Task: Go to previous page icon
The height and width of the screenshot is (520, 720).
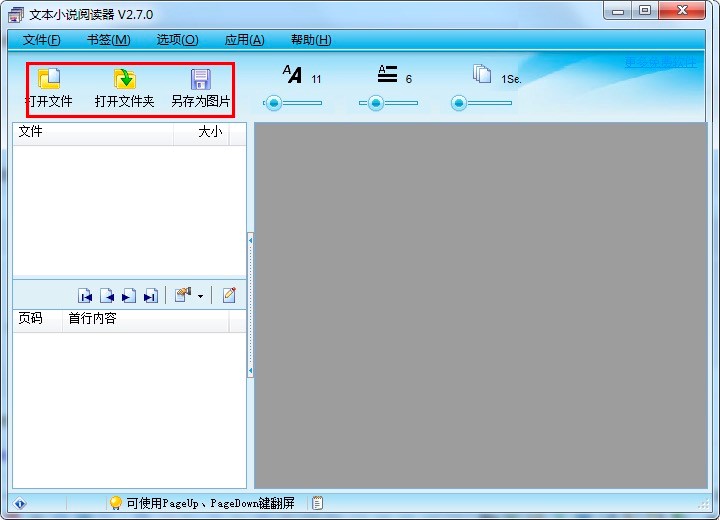Action: (x=107, y=296)
